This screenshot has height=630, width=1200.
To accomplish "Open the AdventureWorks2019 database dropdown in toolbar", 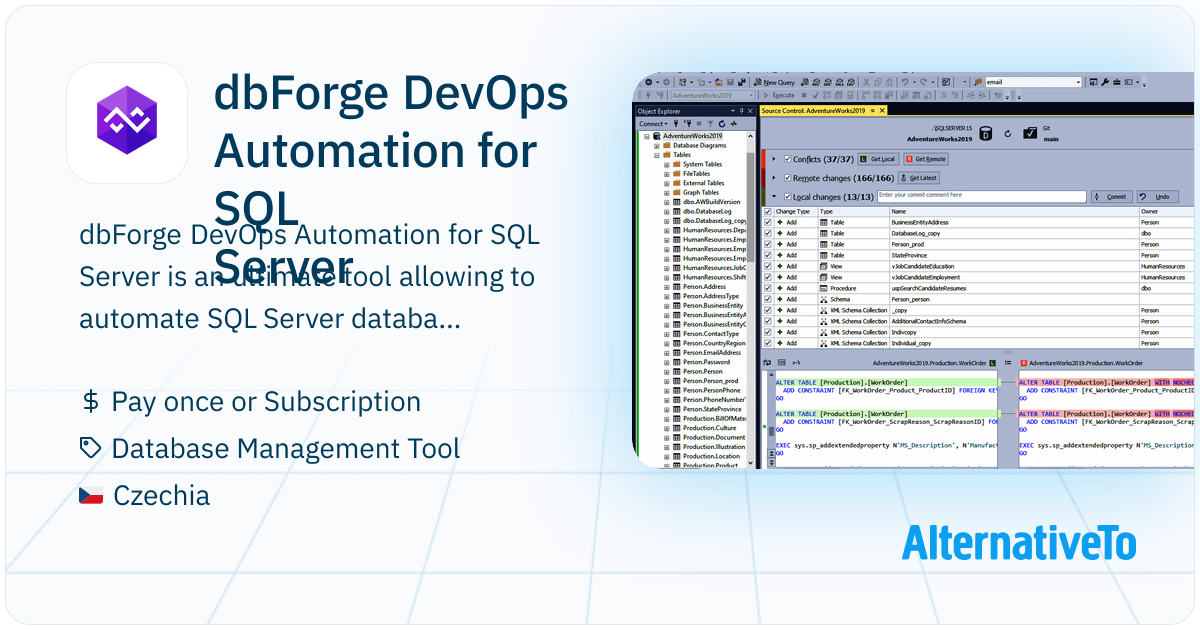I will (751, 95).
